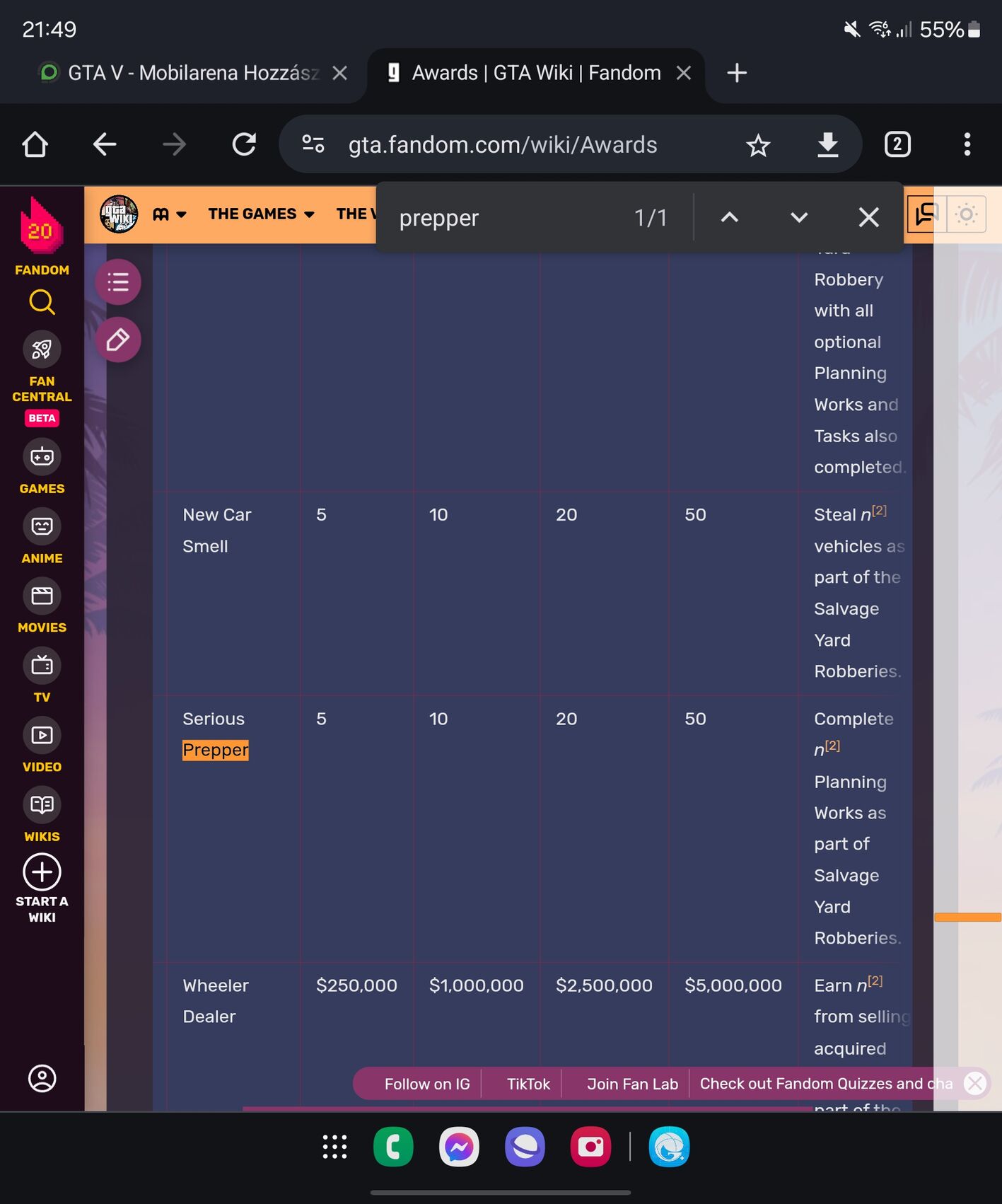Screen dimensions: 1002x1204
Task: Jump to next find result
Action: click(x=799, y=217)
